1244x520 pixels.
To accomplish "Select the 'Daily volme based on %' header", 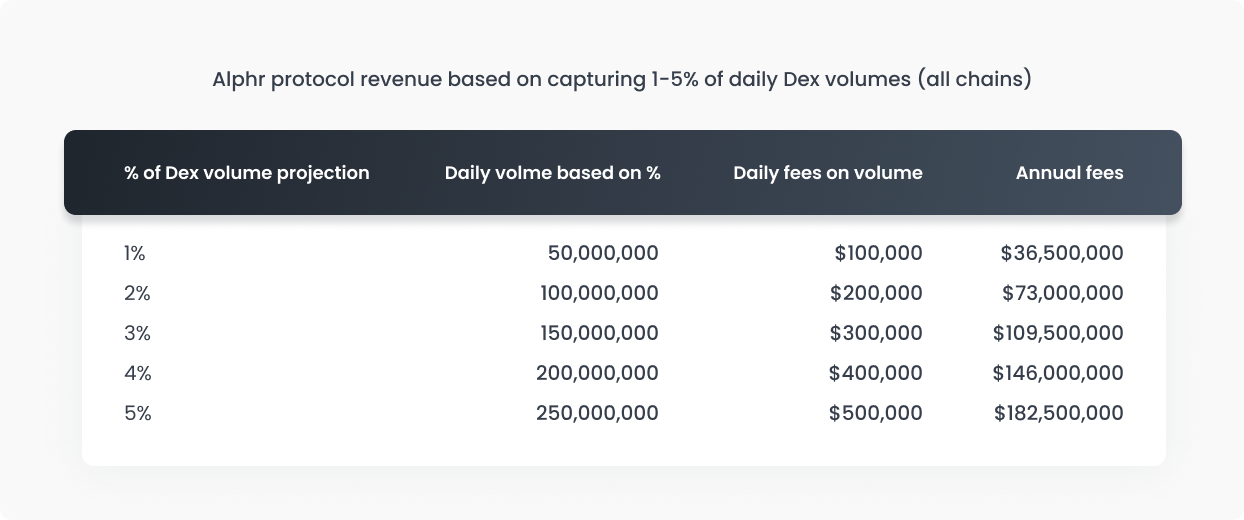I will click(553, 173).
